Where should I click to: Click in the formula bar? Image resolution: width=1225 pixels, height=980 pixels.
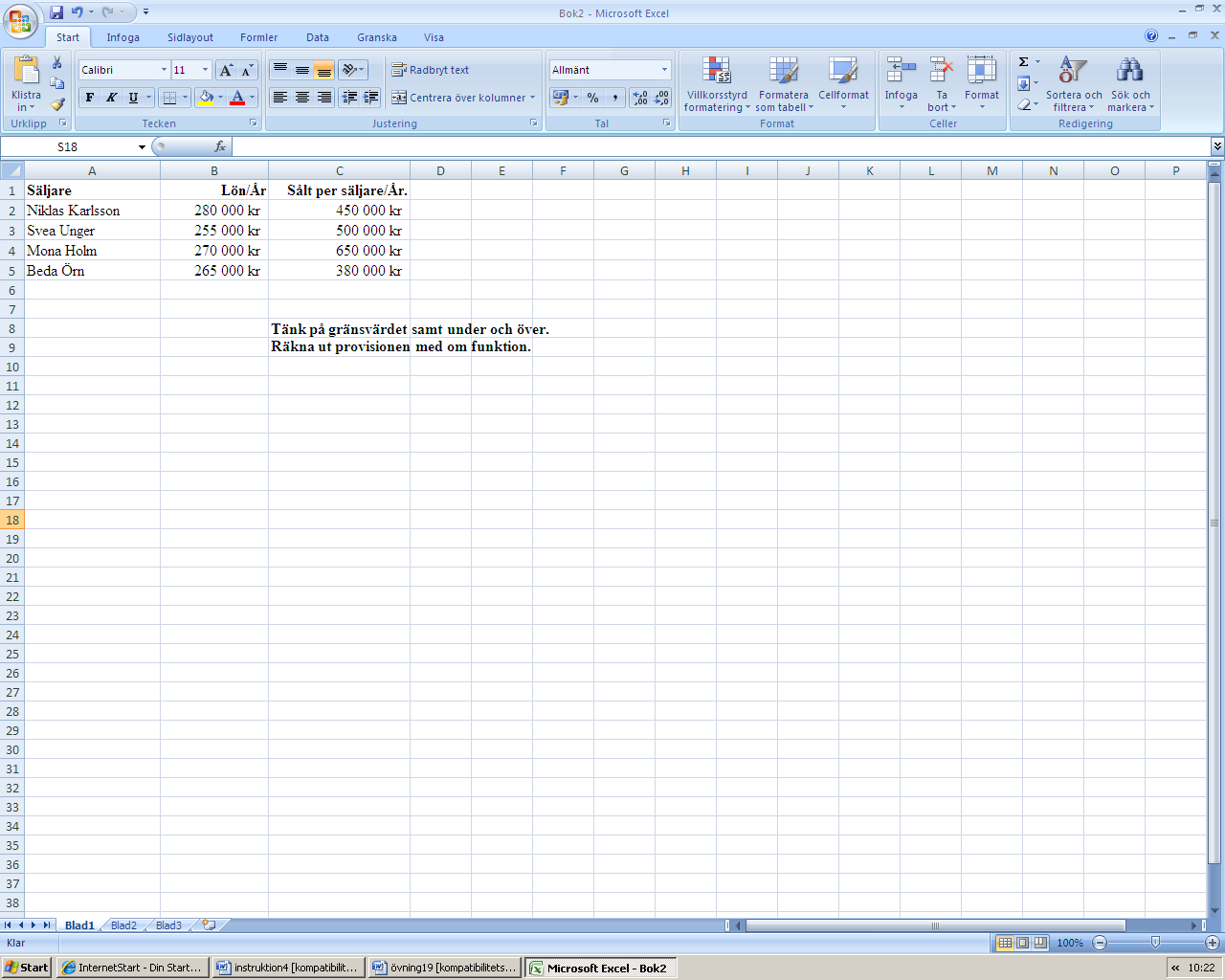722,146
